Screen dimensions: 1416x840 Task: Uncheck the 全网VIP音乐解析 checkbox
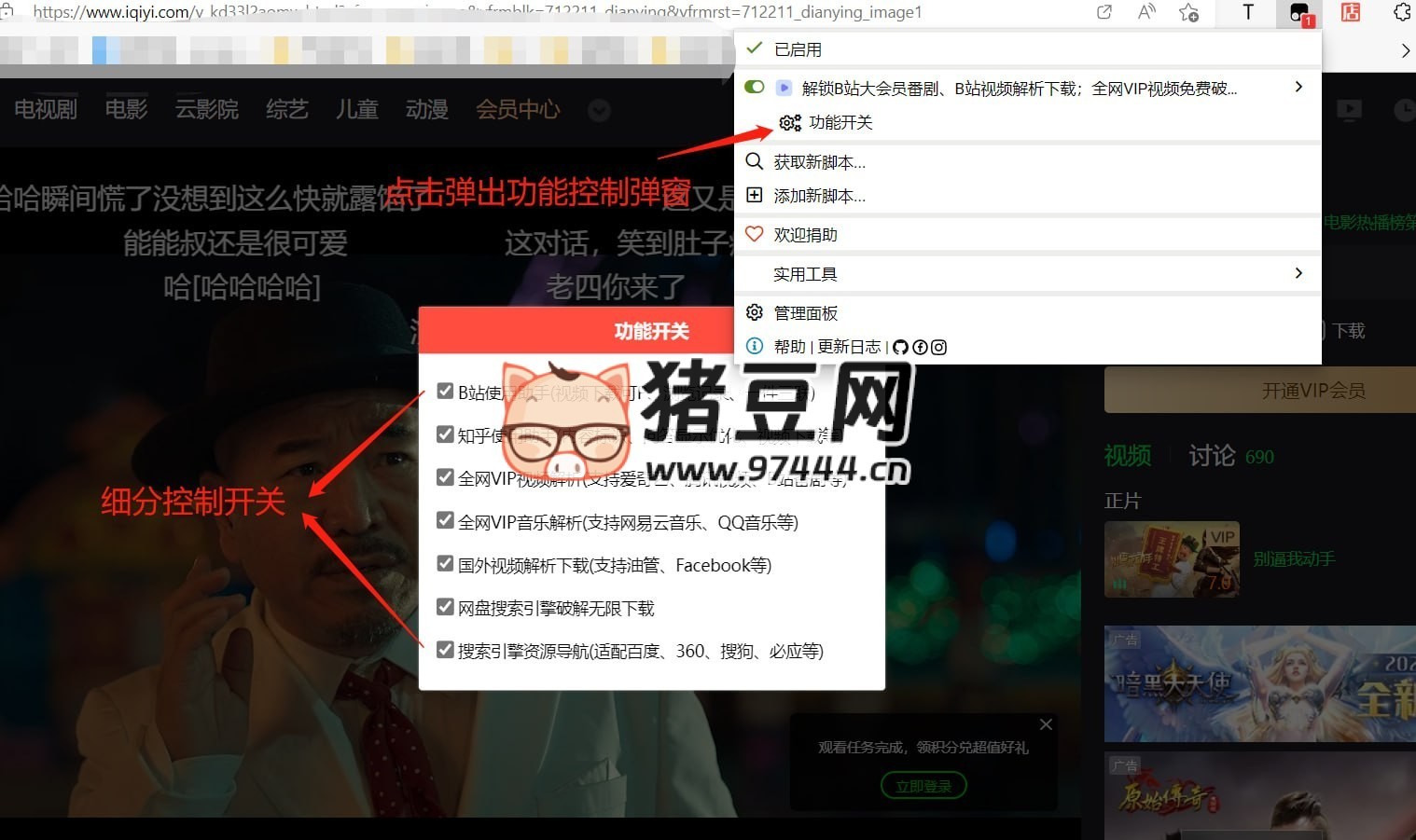pyautogui.click(x=446, y=520)
